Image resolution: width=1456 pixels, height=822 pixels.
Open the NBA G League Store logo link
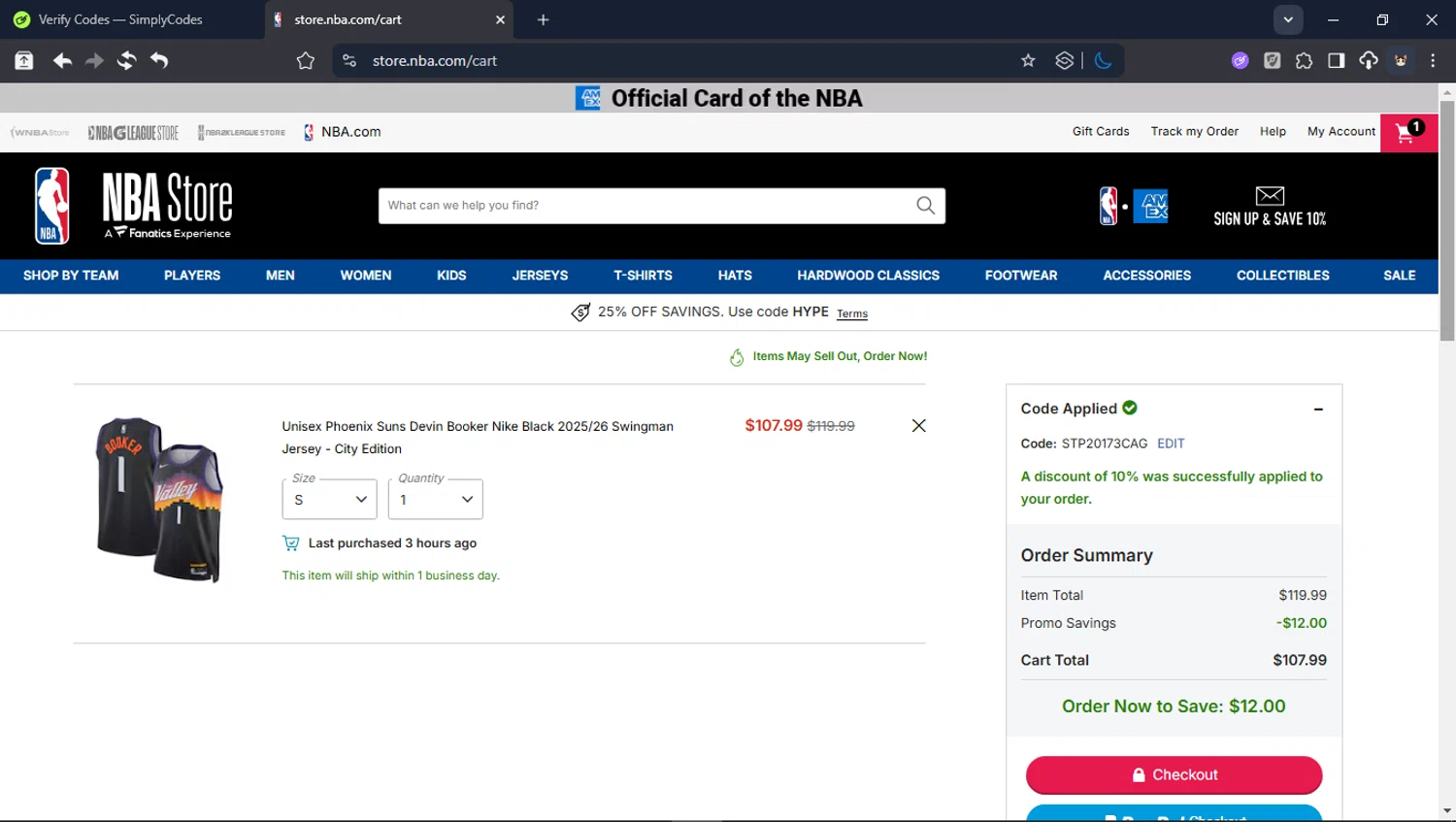(x=133, y=133)
